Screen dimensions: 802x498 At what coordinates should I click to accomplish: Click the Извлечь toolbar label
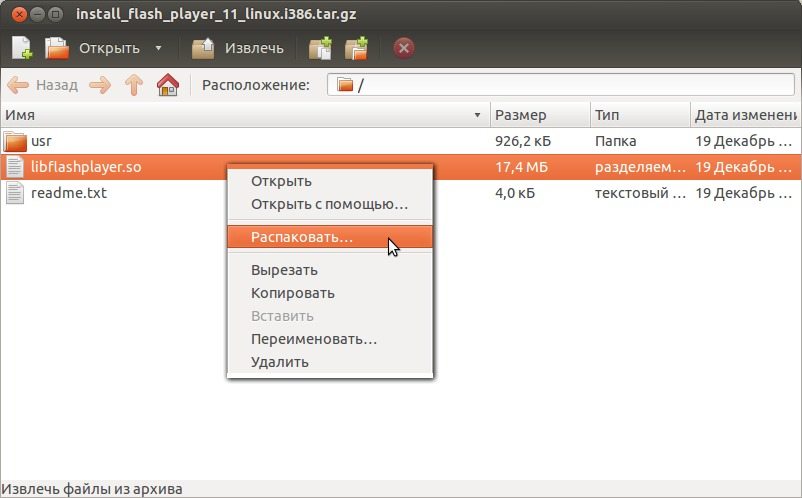[x=254, y=48]
